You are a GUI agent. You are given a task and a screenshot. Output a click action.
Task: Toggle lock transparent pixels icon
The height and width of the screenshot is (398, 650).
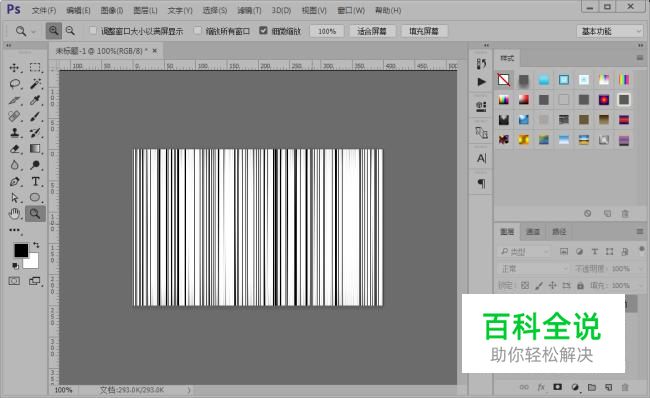coord(525,285)
